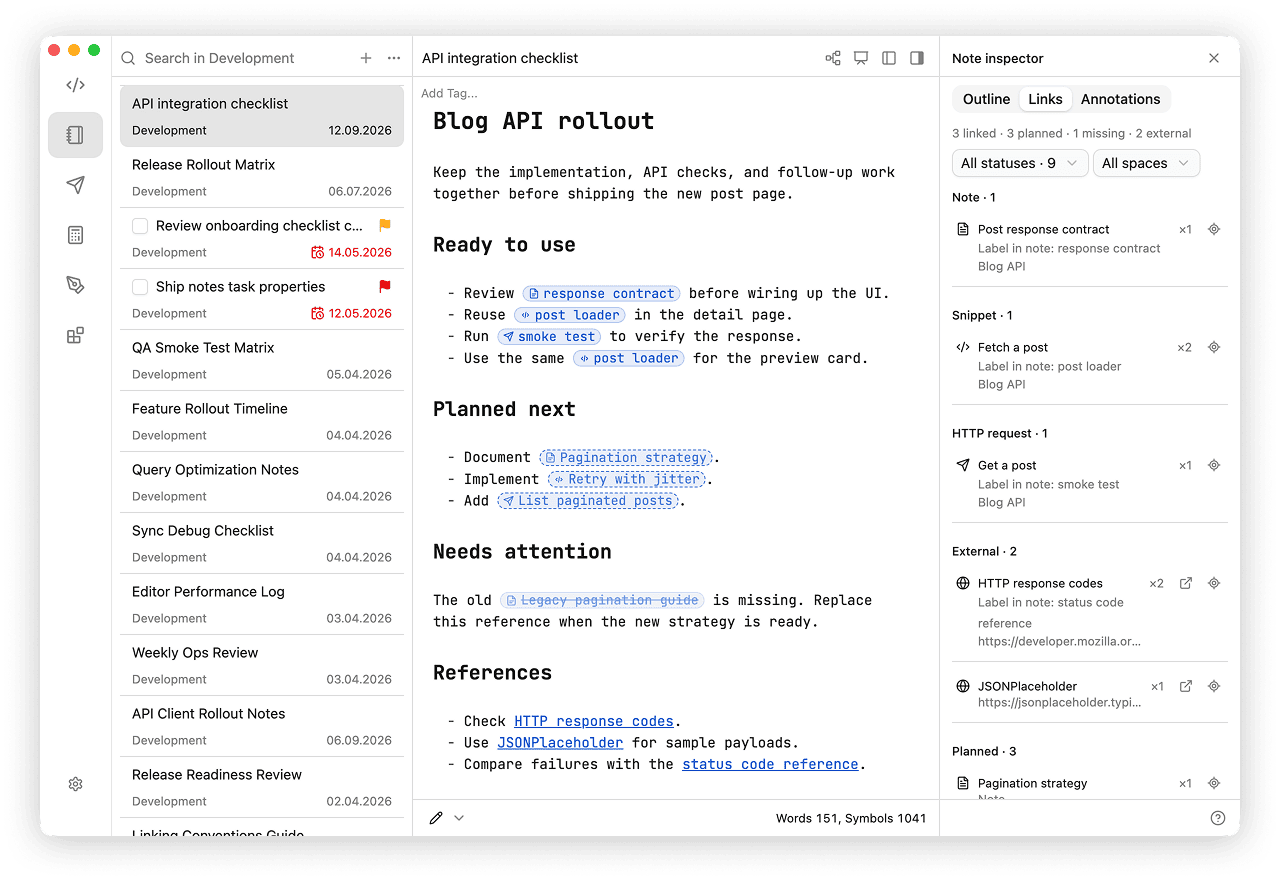Switch to the Outline tab

(x=986, y=99)
